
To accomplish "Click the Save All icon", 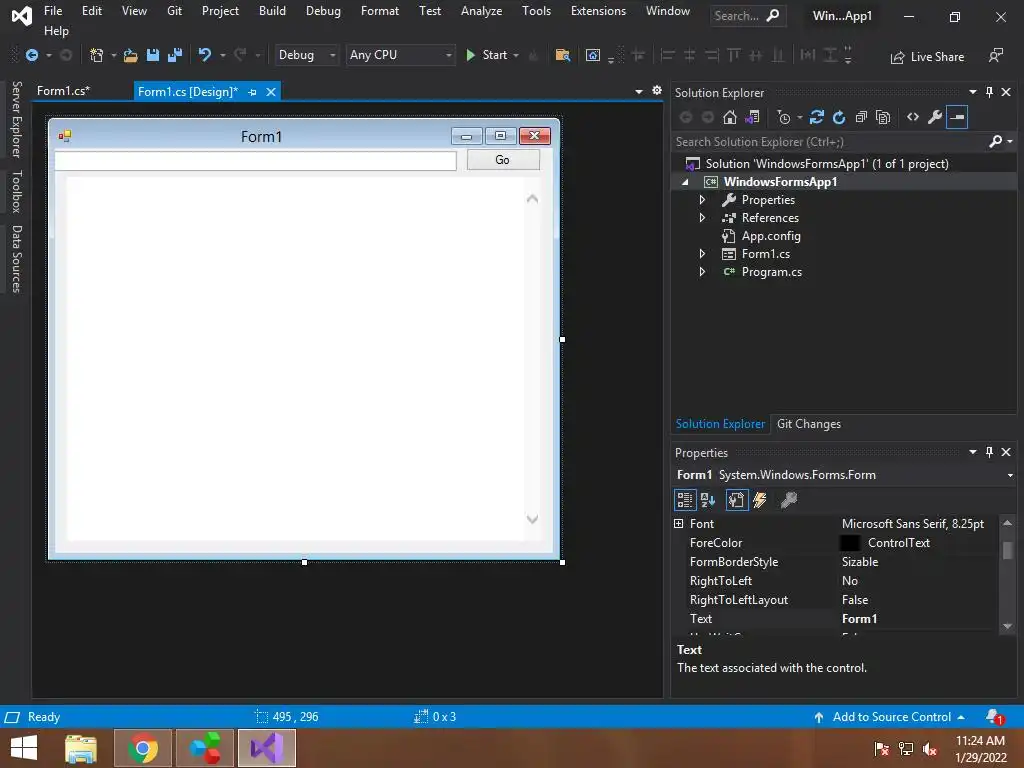I will click(174, 56).
